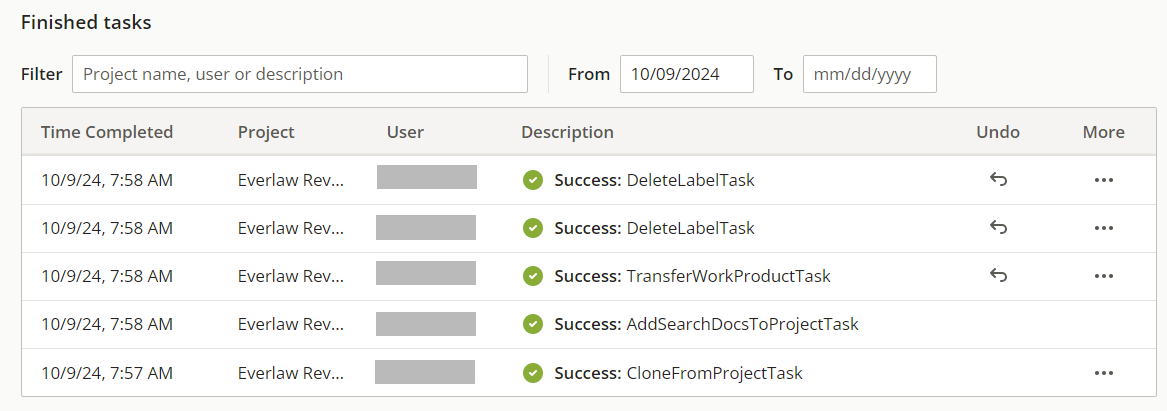Select the TransferWorkProductTask description text
1167x411 pixels.
pos(729,276)
